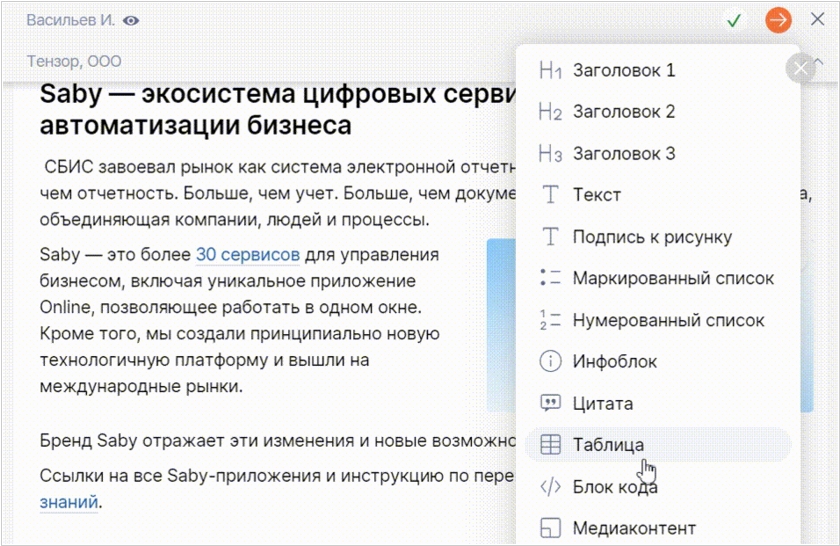Close the document with top-right X

(818, 19)
